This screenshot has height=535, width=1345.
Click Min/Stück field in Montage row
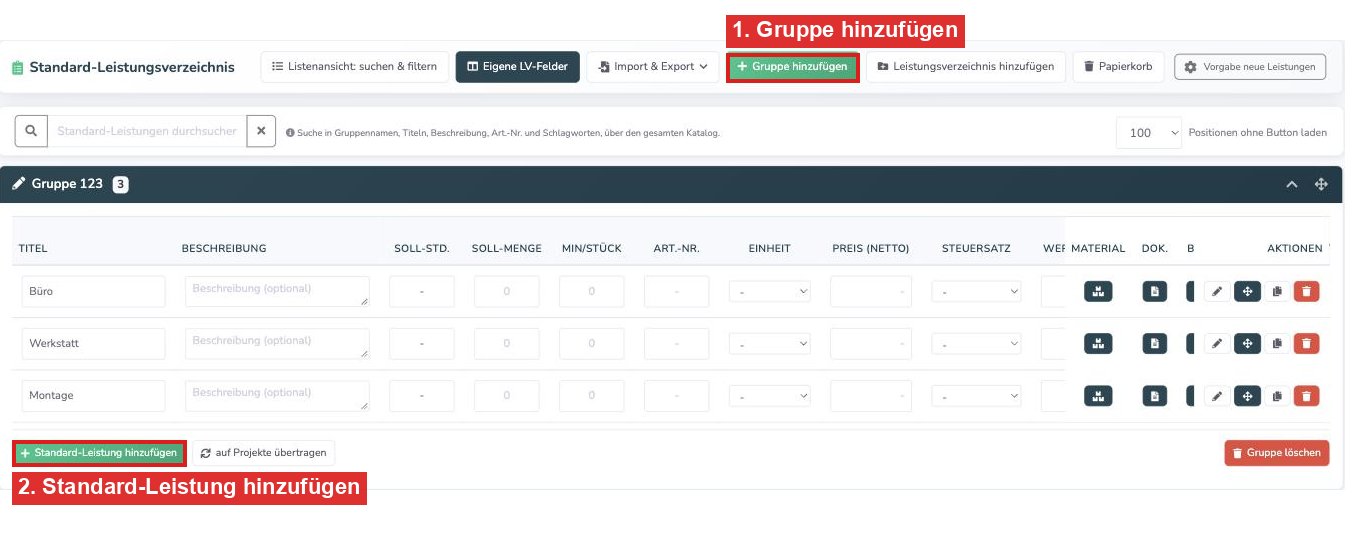pos(592,395)
